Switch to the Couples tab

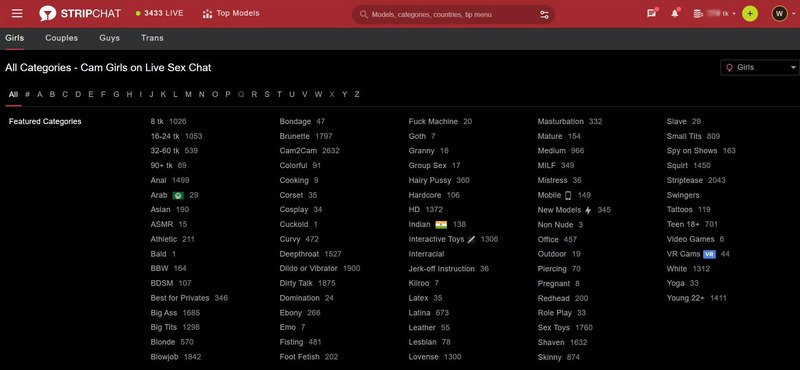[61, 38]
